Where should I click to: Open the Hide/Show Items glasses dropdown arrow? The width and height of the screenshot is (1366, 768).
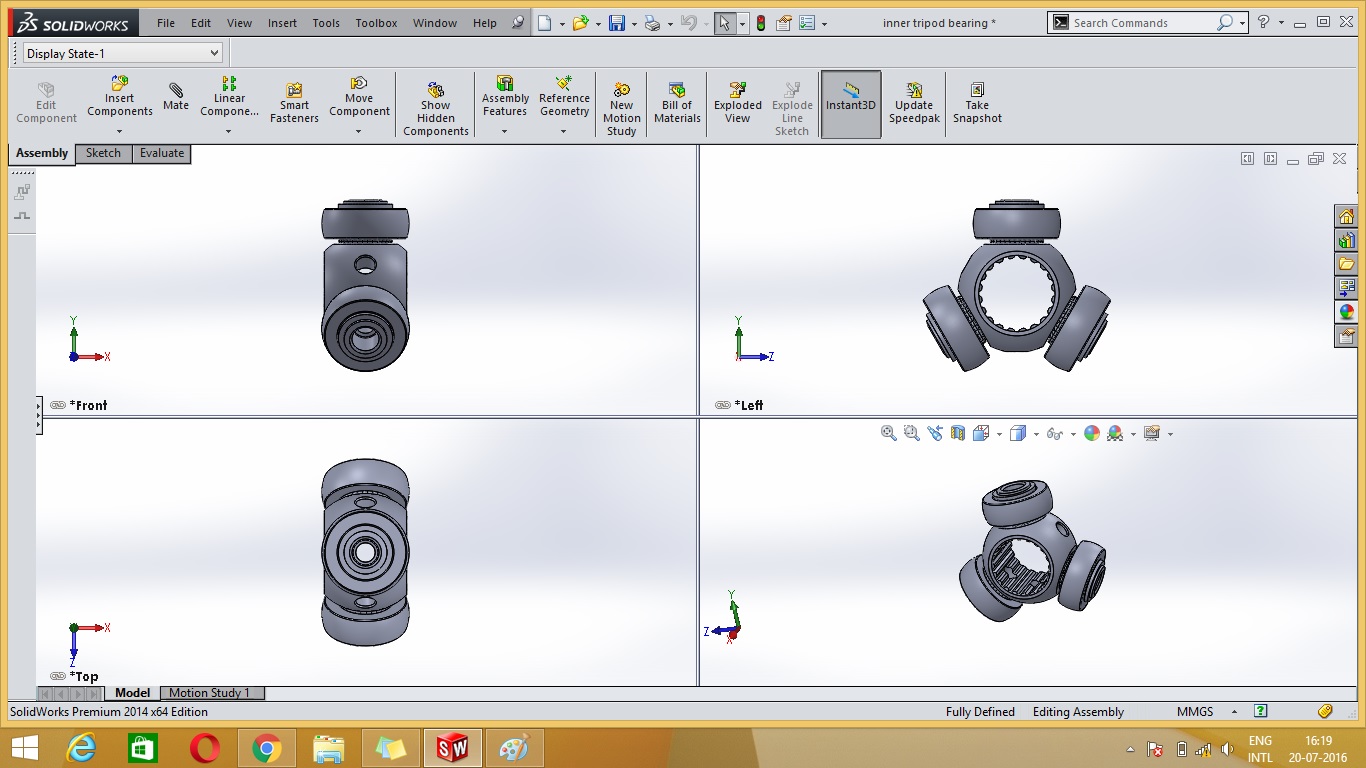[1073, 434]
